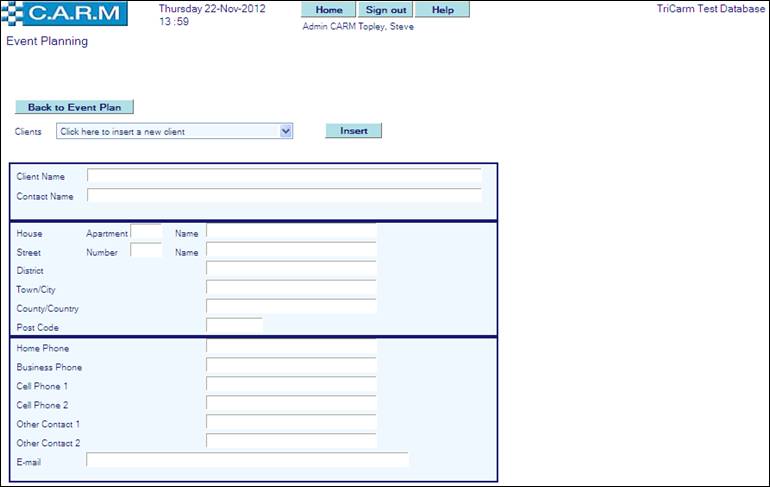Select the Post Code field
Screen dimensions: 770x487
click(x=234, y=326)
